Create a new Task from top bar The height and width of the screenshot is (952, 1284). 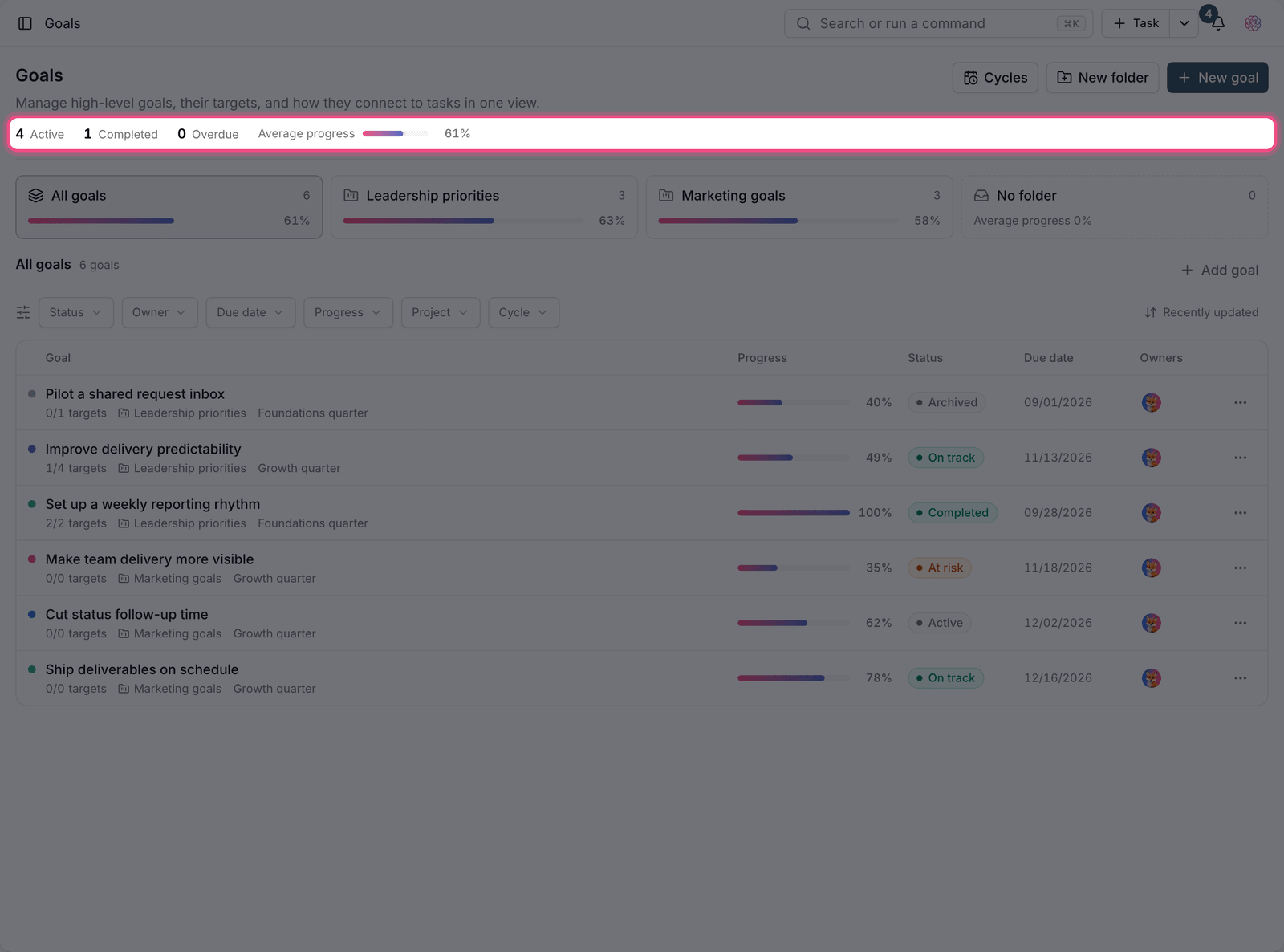click(x=1136, y=23)
